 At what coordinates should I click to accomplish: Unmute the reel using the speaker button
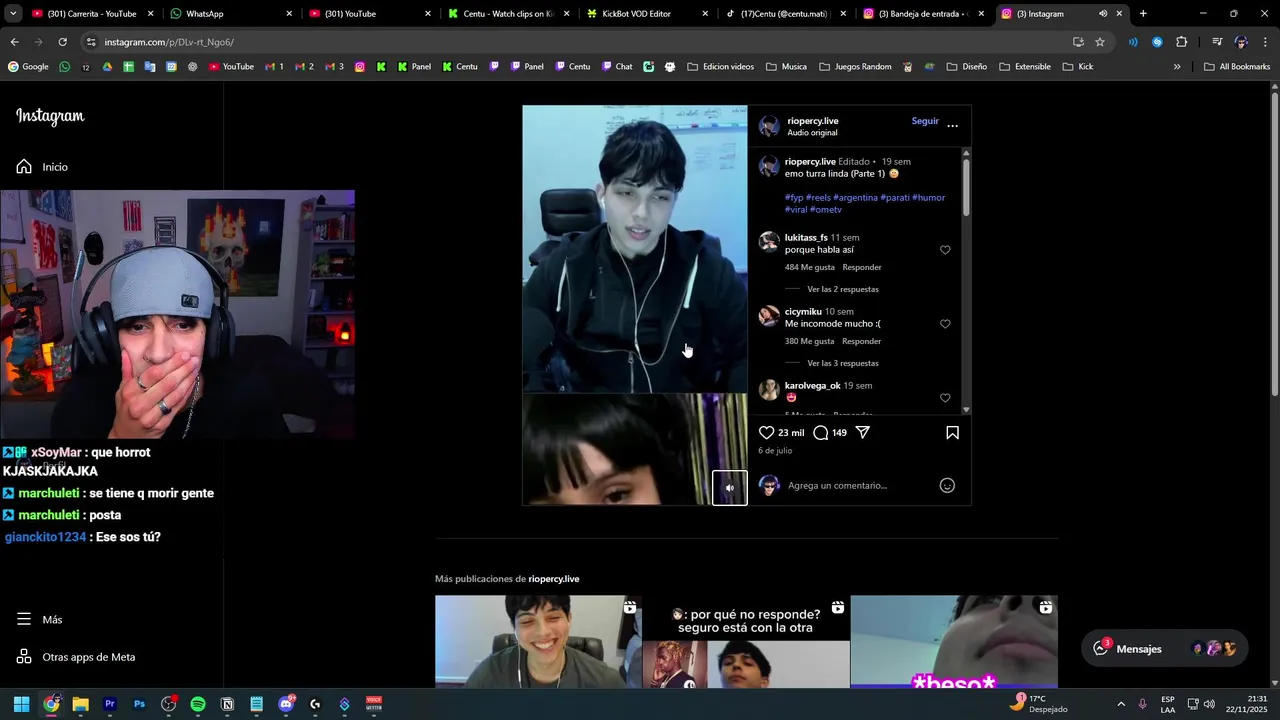click(x=729, y=488)
